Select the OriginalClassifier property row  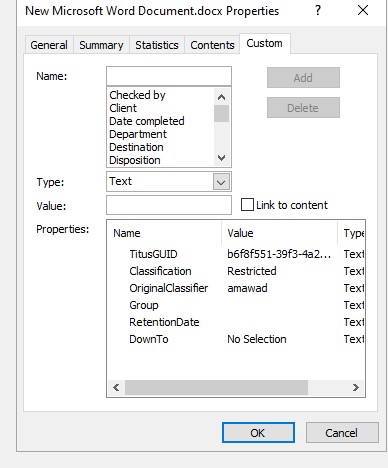click(236, 288)
